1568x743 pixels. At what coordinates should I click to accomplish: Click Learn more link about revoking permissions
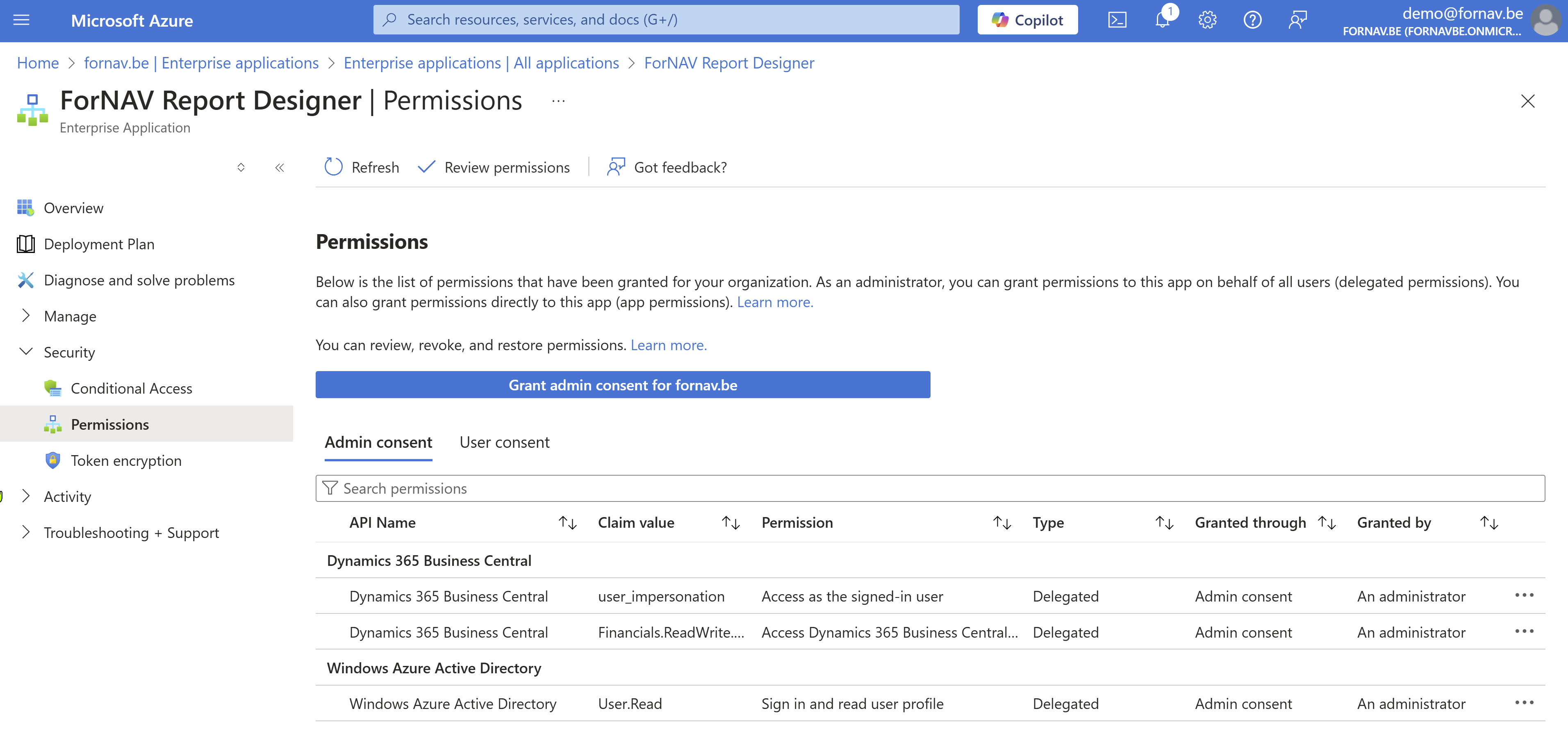[668, 345]
